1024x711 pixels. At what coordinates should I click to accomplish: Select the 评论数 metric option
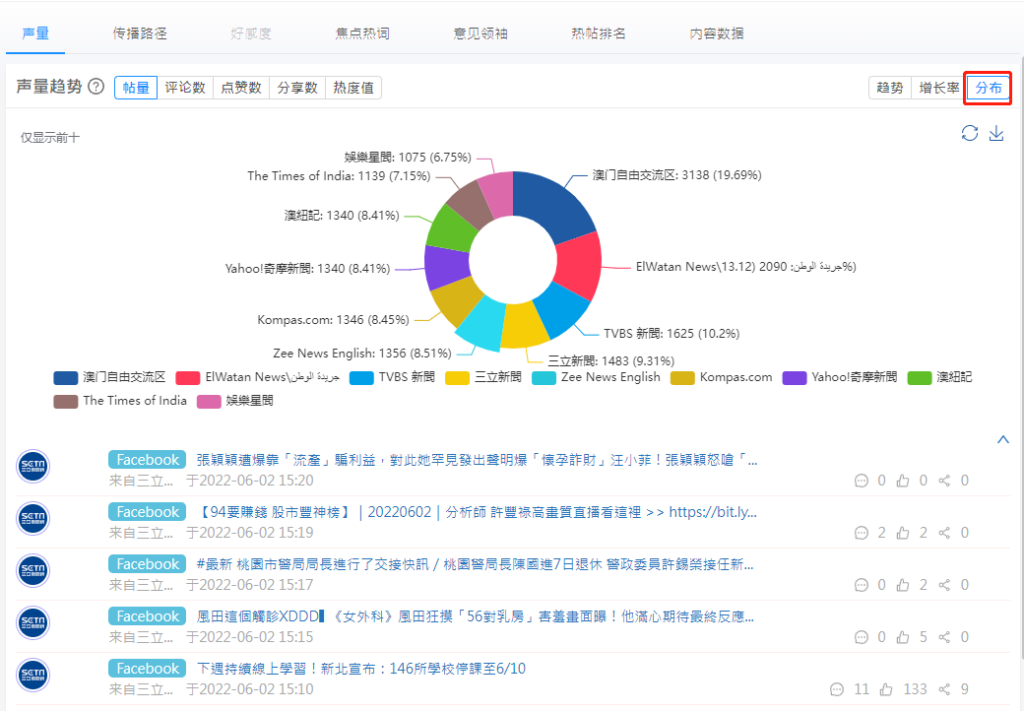coord(185,88)
